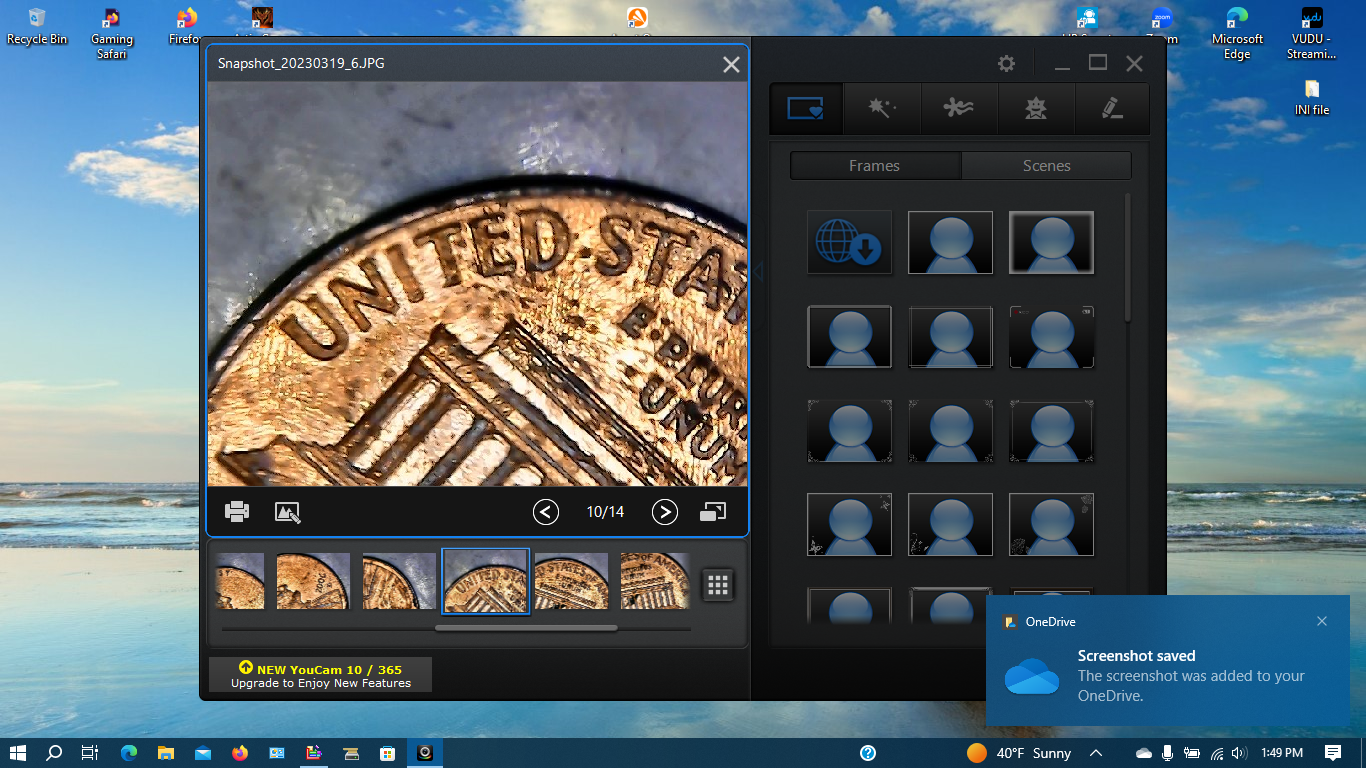Open taskbar search
This screenshot has width=1366, height=768.
click(x=54, y=753)
